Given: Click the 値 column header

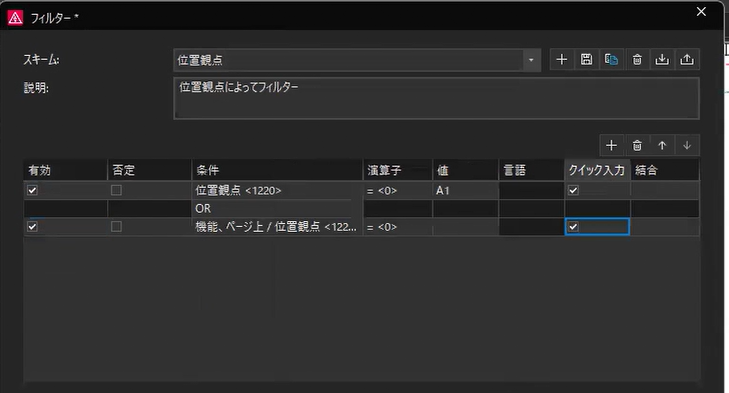Looking at the screenshot, I should pyautogui.click(x=465, y=170).
